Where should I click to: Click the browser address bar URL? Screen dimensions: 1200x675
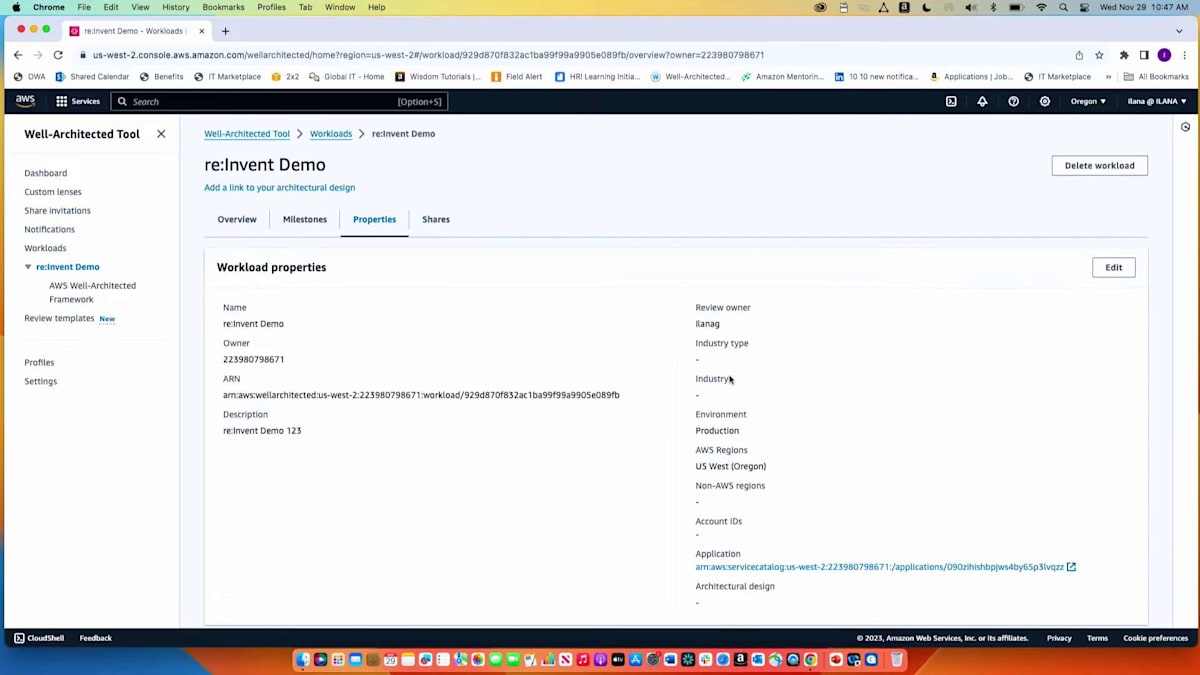pyautogui.click(x=428, y=55)
